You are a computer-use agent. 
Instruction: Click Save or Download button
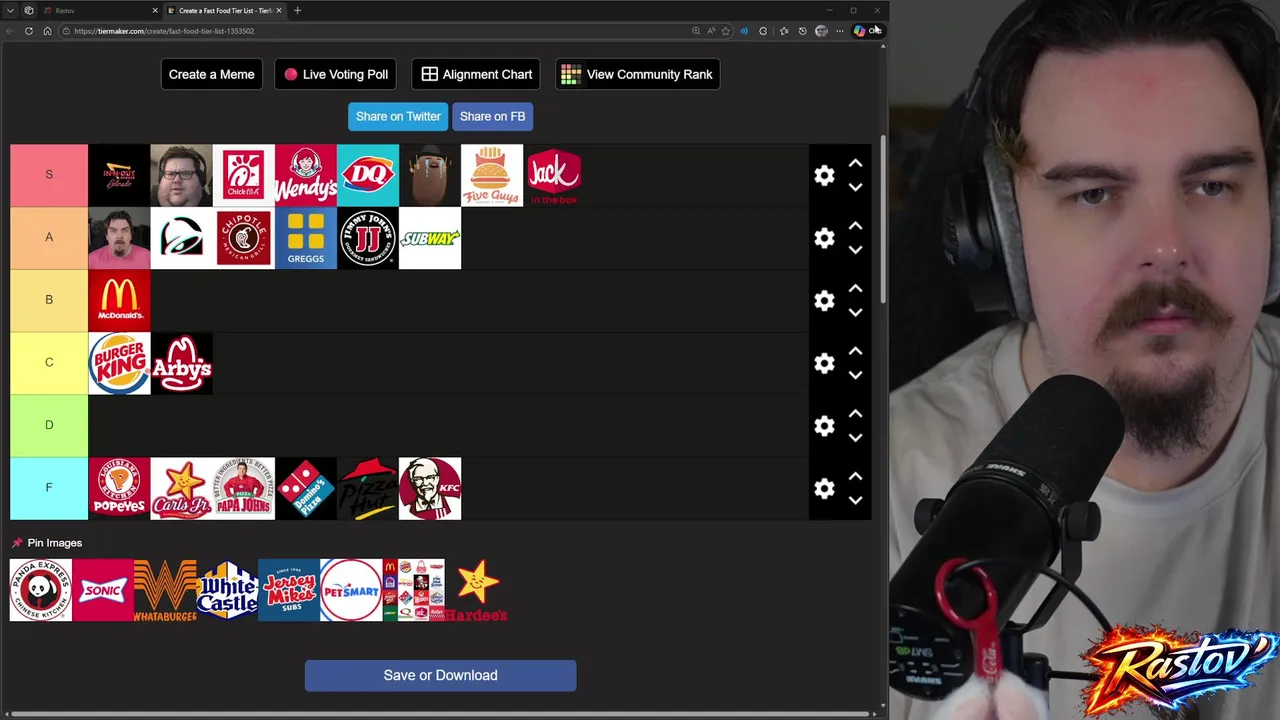(x=440, y=675)
